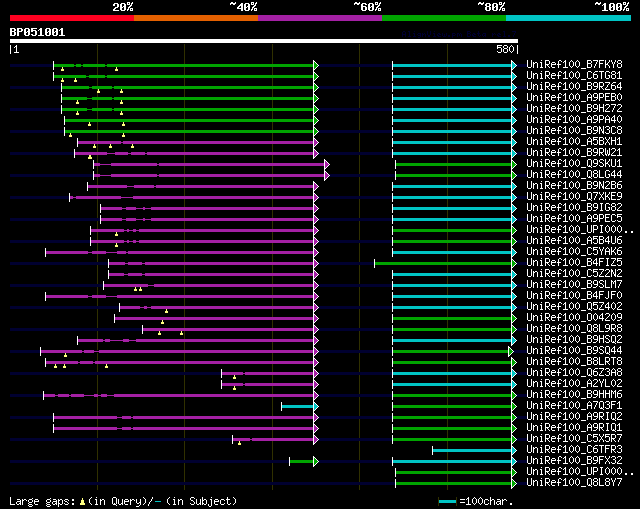This screenshot has width=640, height=509.
Task: Click the red 20% identity legend segment
Action: (x=72, y=18)
